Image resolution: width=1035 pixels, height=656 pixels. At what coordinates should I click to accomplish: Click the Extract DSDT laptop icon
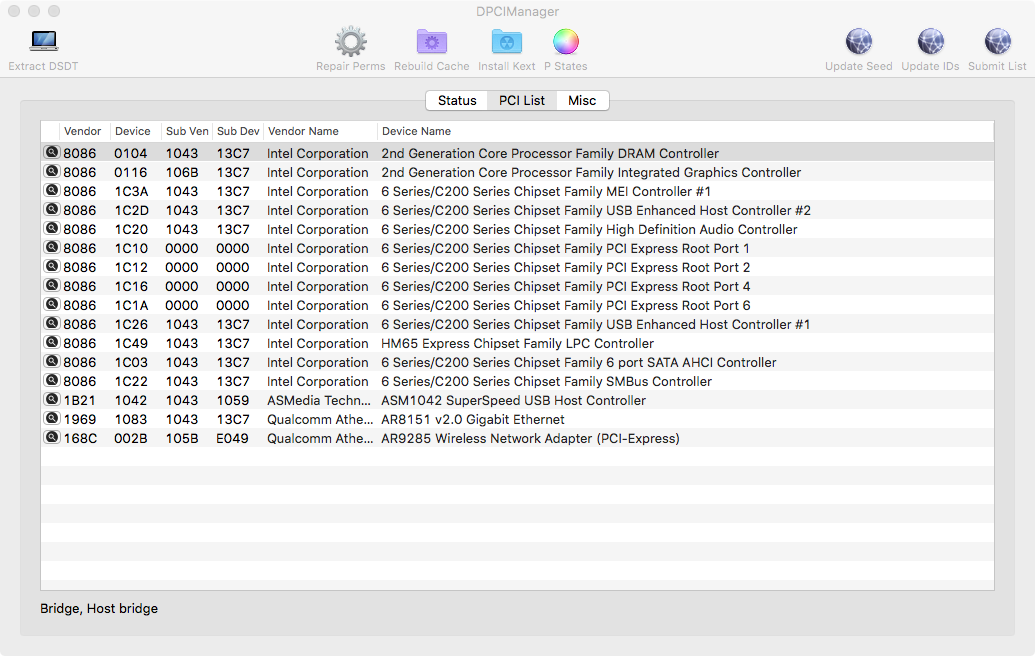pyautogui.click(x=44, y=42)
